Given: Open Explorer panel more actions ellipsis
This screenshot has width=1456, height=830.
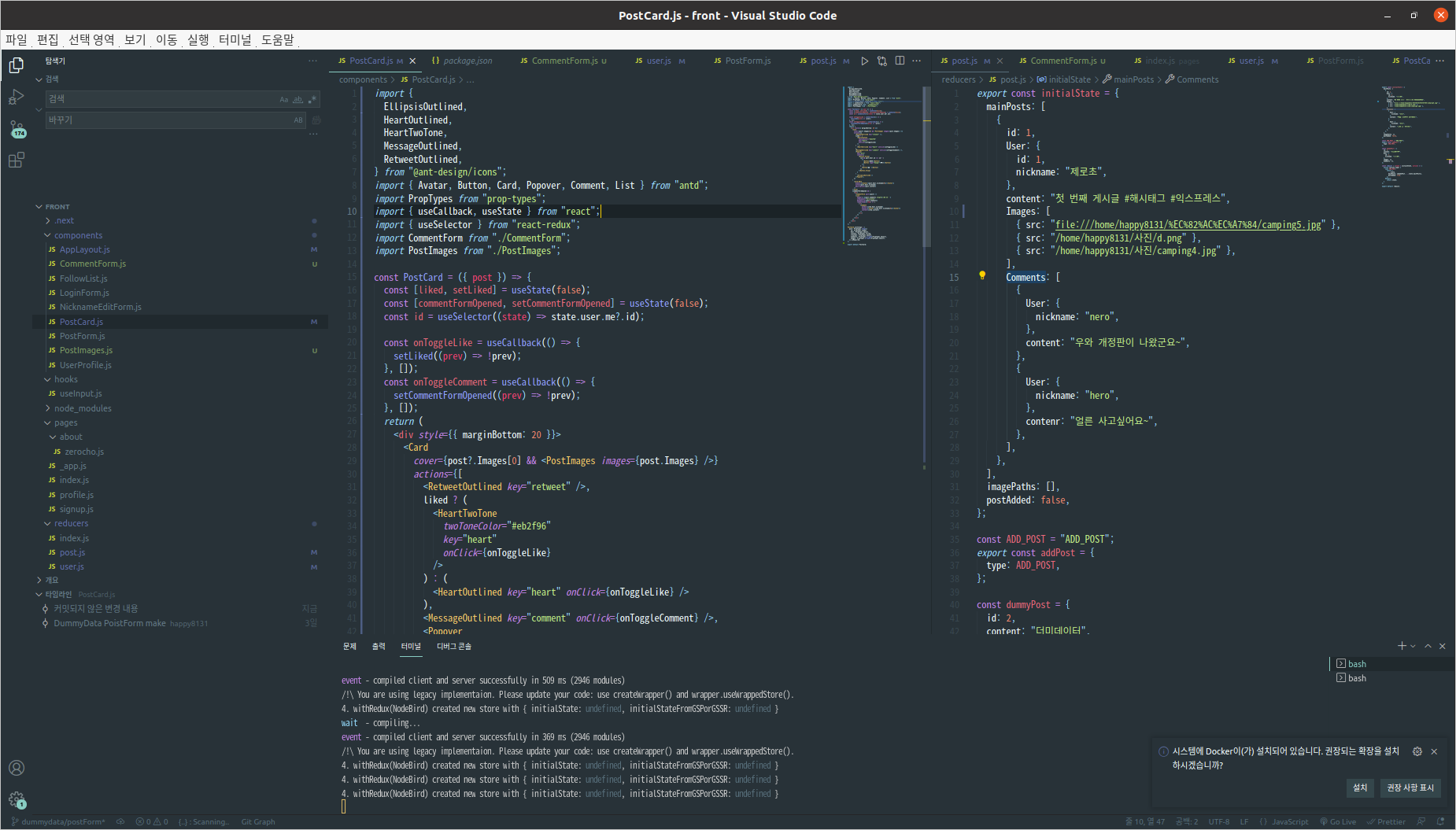Looking at the screenshot, I should pyautogui.click(x=313, y=61).
